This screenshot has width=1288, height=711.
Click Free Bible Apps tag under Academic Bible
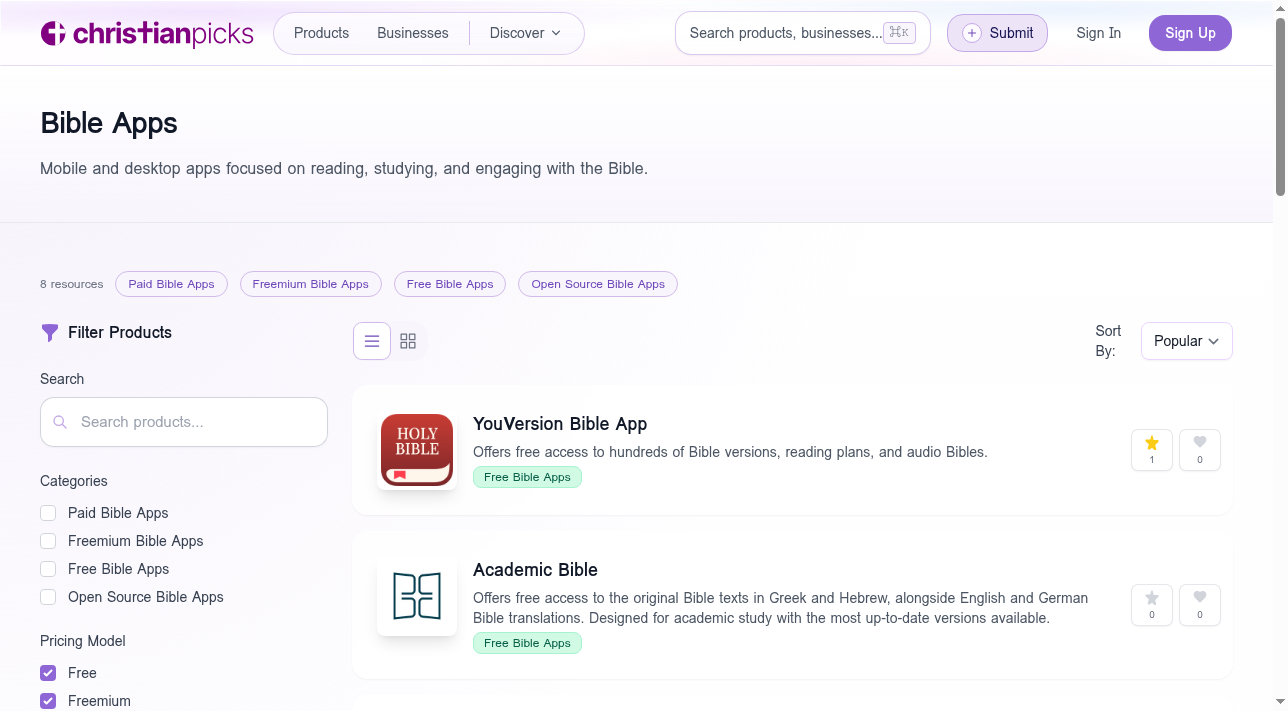tap(527, 643)
